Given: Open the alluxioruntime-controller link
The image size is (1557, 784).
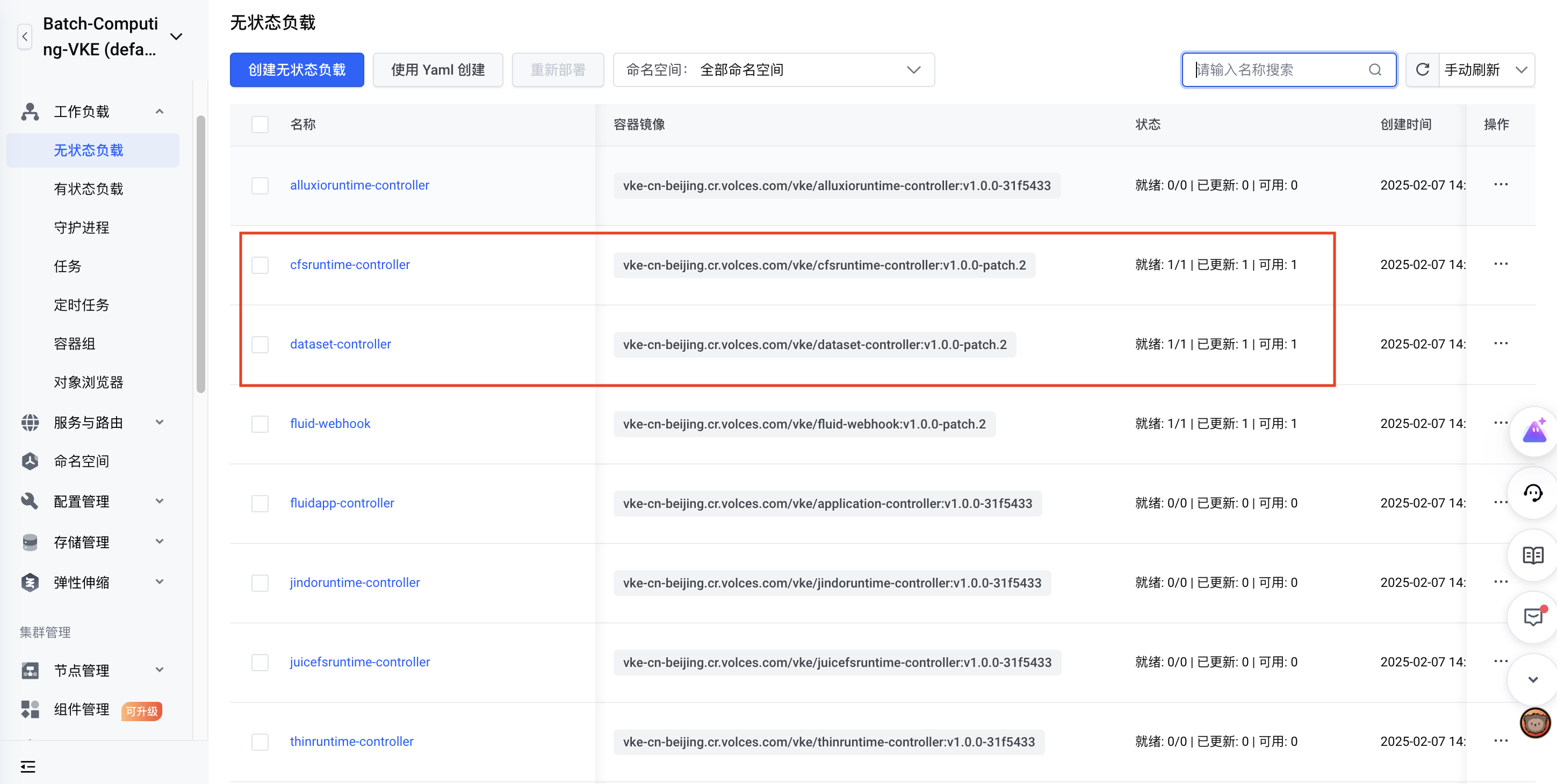Looking at the screenshot, I should (359, 185).
